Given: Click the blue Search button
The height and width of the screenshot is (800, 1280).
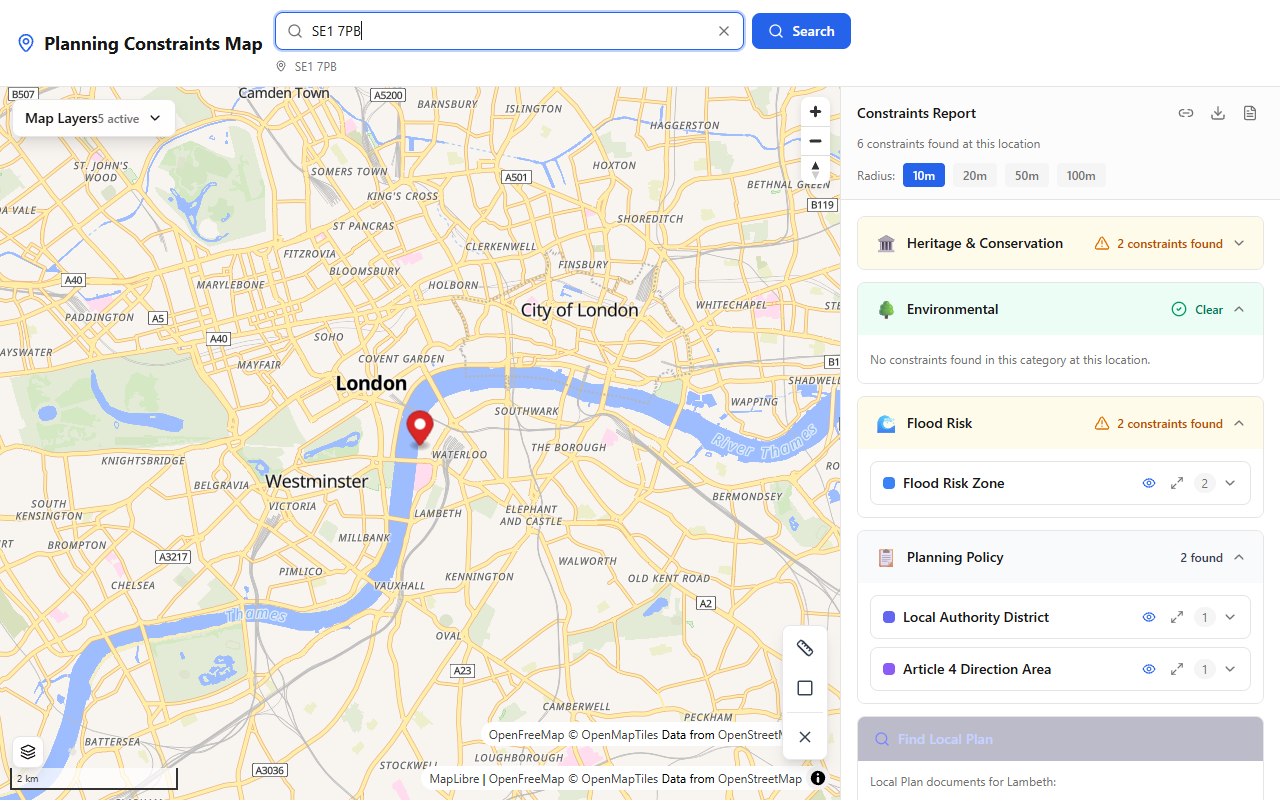Looking at the screenshot, I should [x=801, y=31].
